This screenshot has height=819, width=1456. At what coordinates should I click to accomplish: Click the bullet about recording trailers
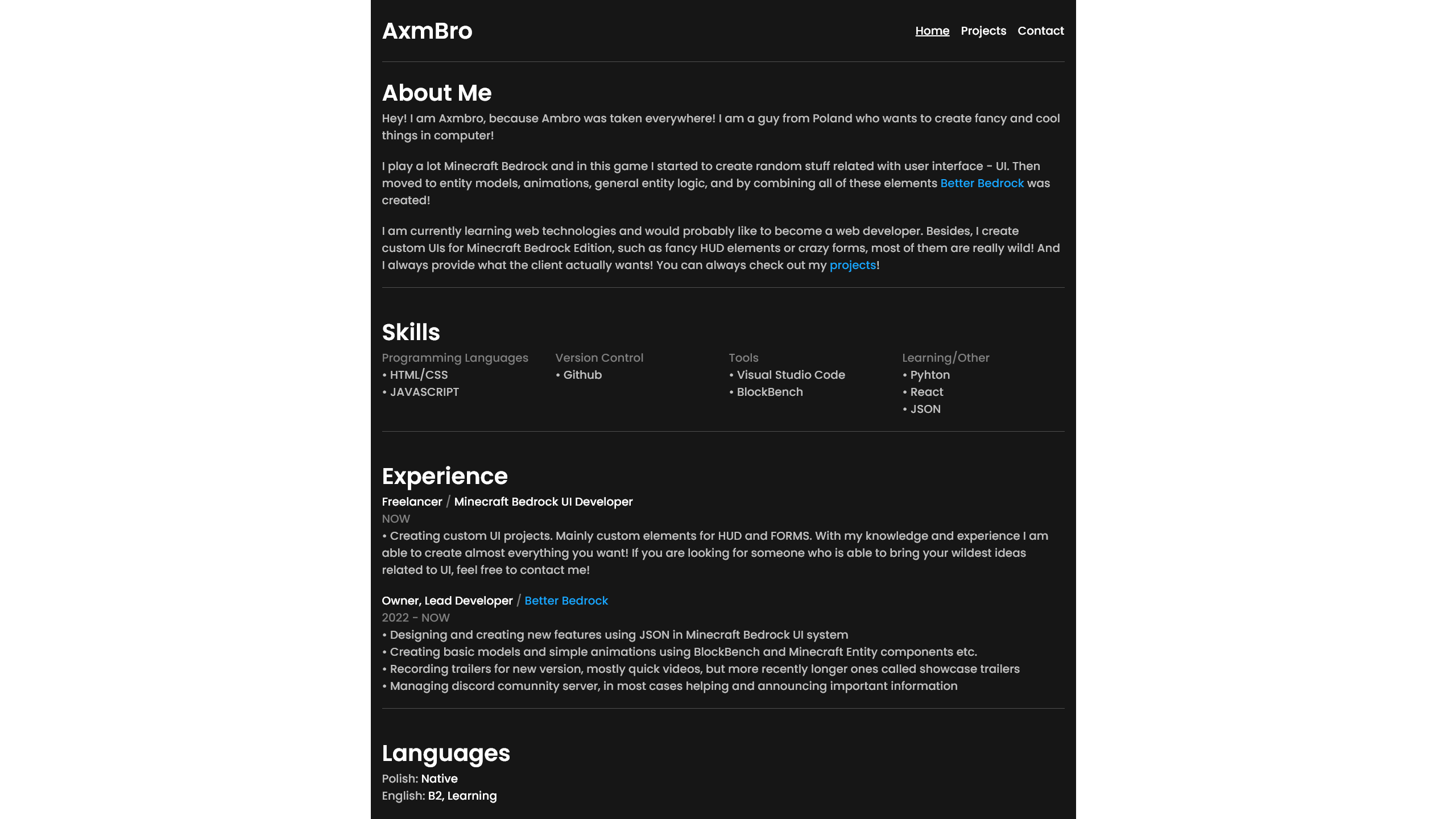[x=701, y=669]
